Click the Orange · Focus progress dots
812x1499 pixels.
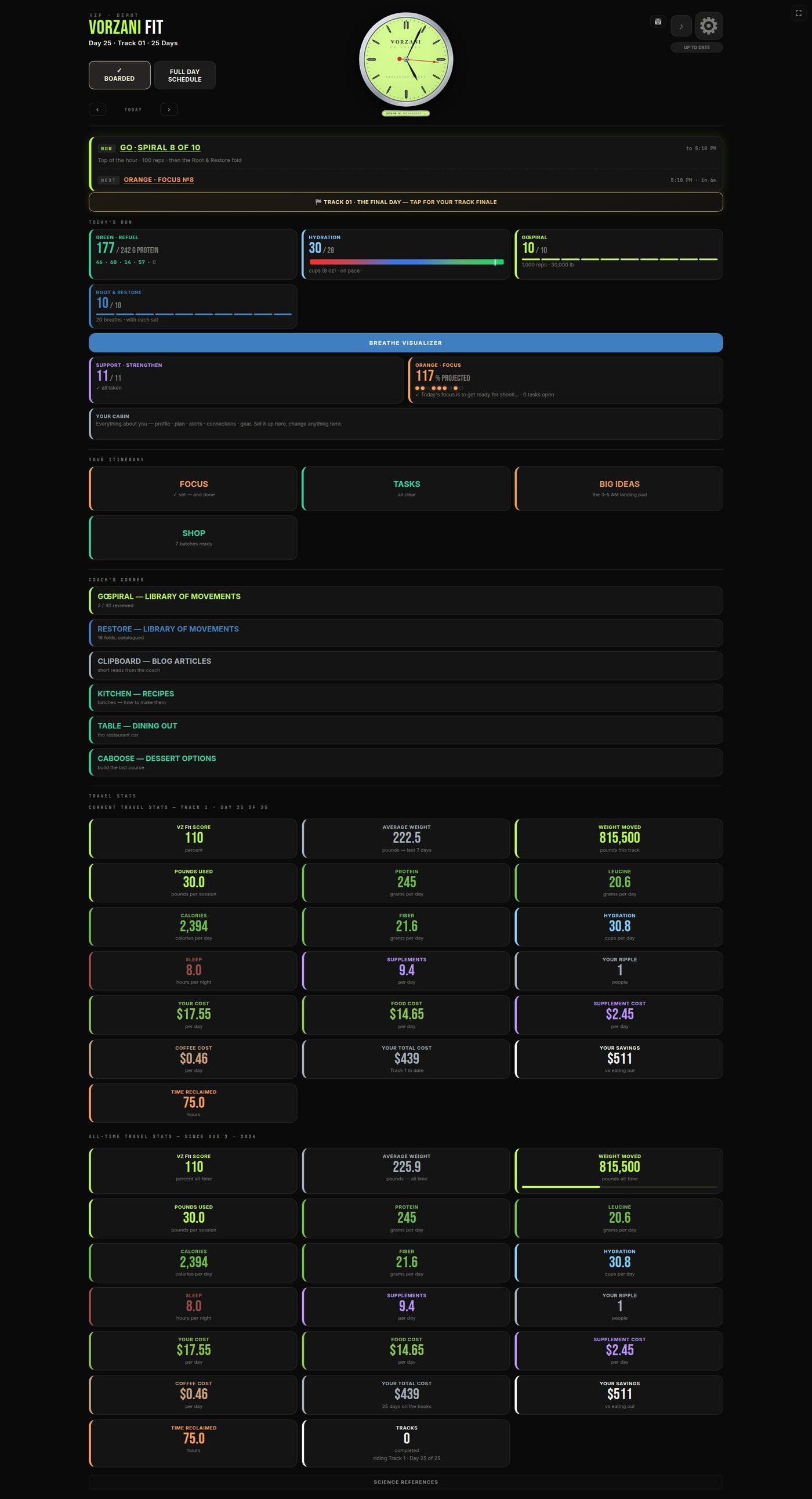pyautogui.click(x=439, y=388)
